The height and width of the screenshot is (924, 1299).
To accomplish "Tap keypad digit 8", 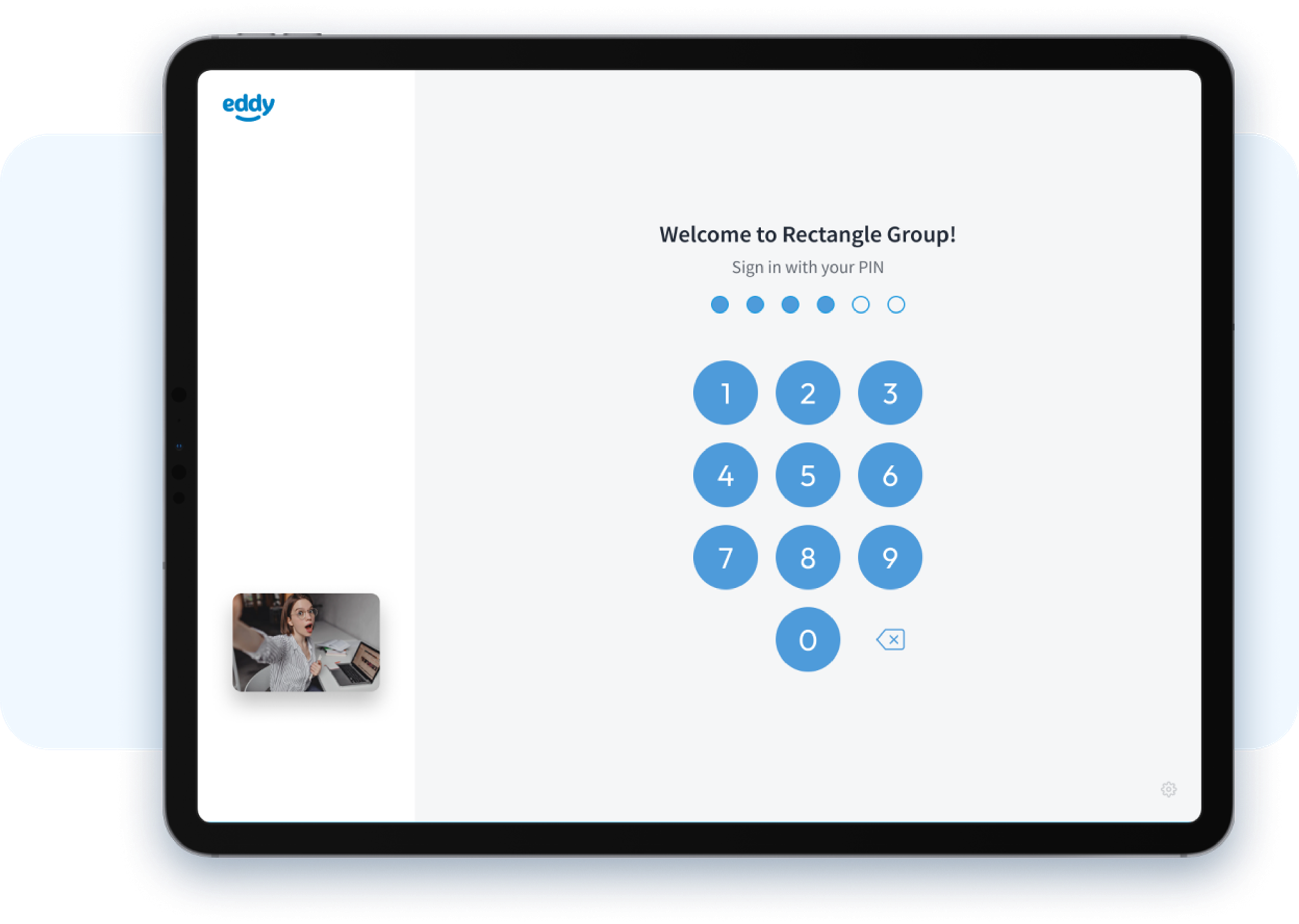I will tap(807, 557).
